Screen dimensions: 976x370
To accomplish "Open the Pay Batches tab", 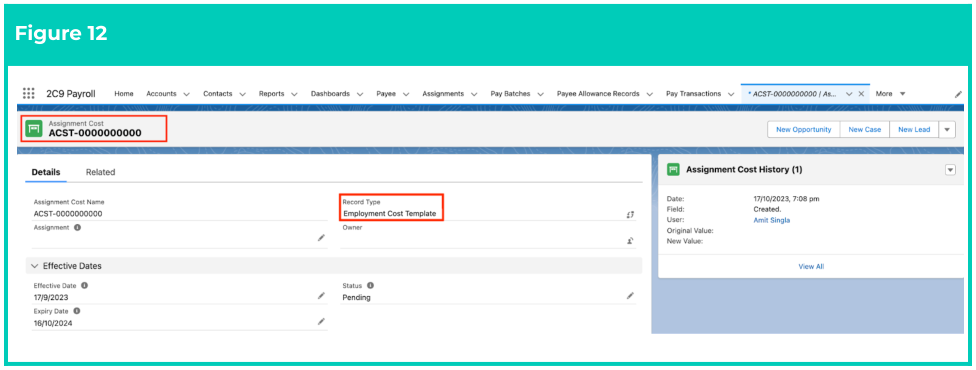I will tap(510, 93).
